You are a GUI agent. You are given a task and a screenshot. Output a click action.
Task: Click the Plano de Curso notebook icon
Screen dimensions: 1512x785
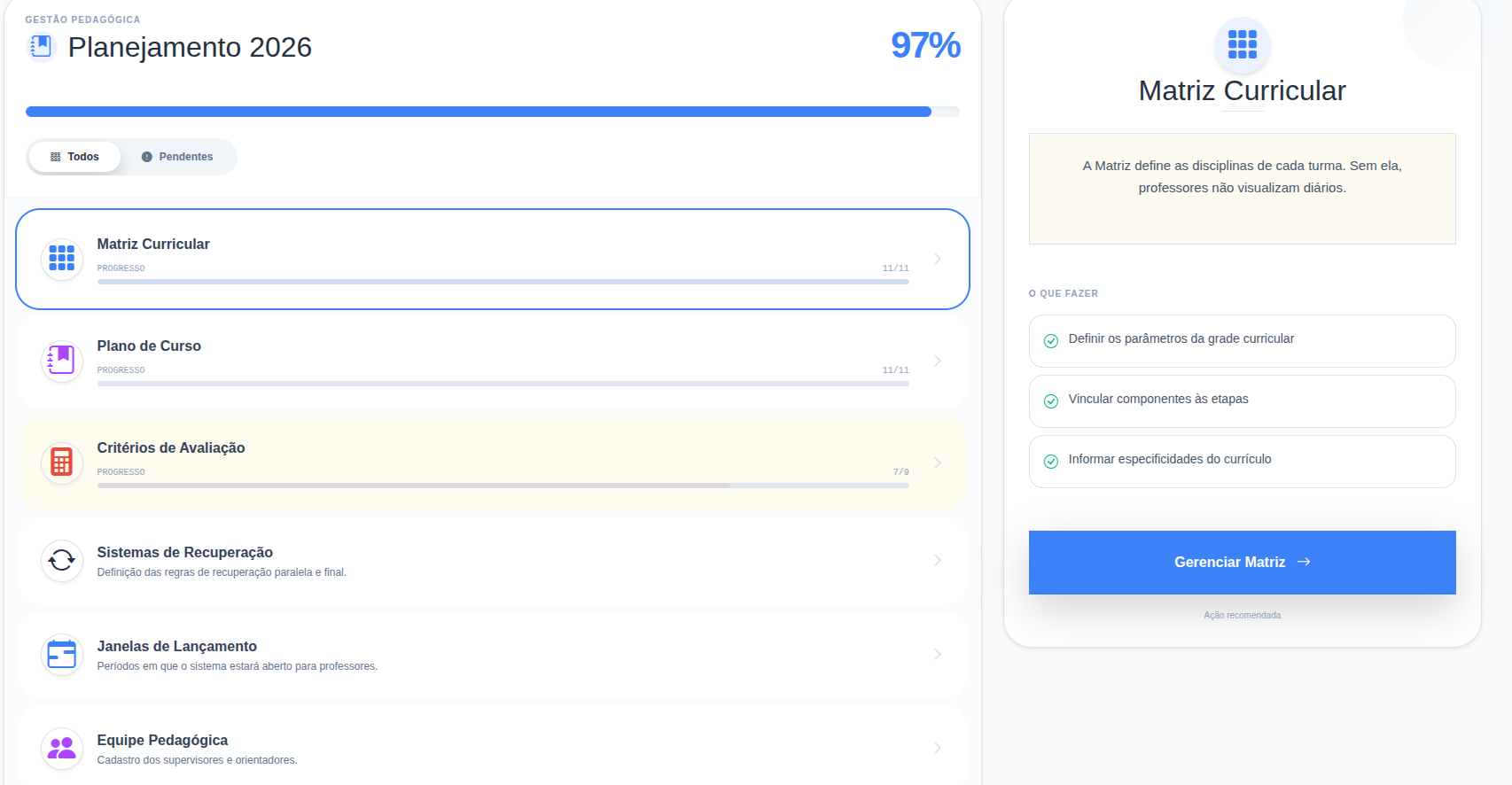[x=62, y=360]
